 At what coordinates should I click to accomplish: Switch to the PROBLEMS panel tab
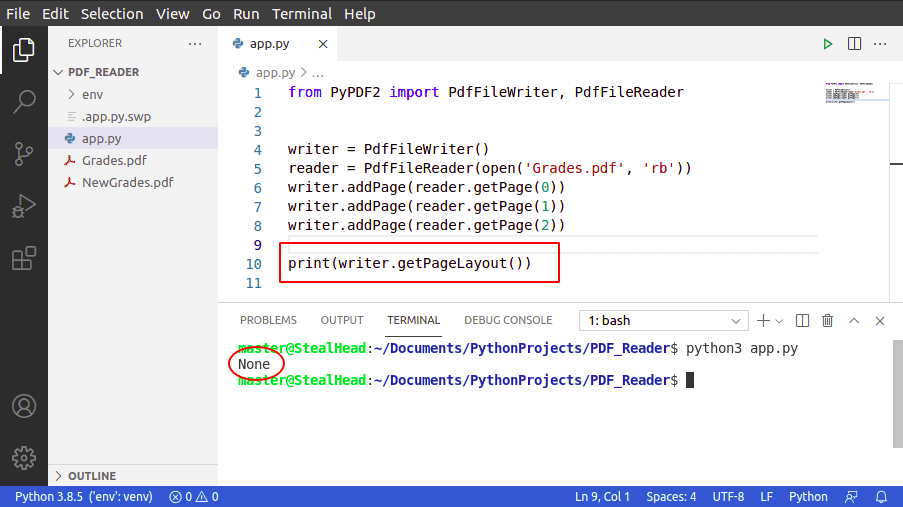click(x=268, y=320)
